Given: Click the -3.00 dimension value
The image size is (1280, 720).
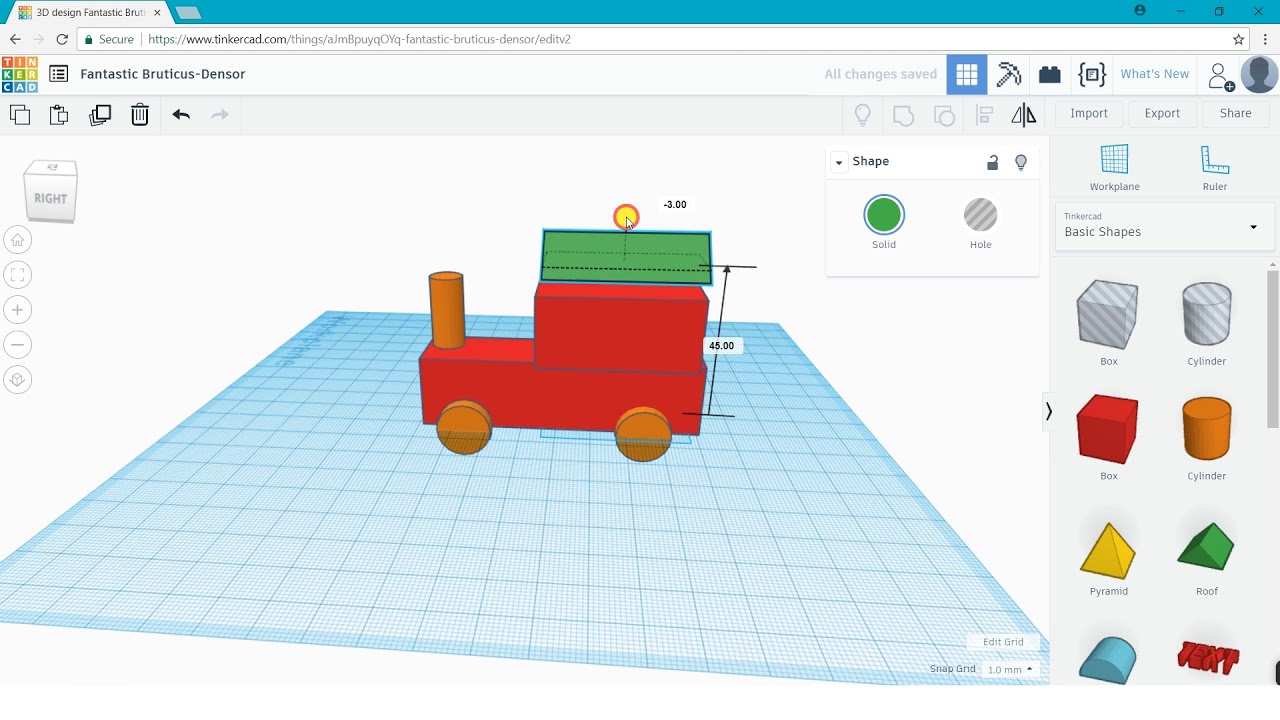Looking at the screenshot, I should 675,205.
